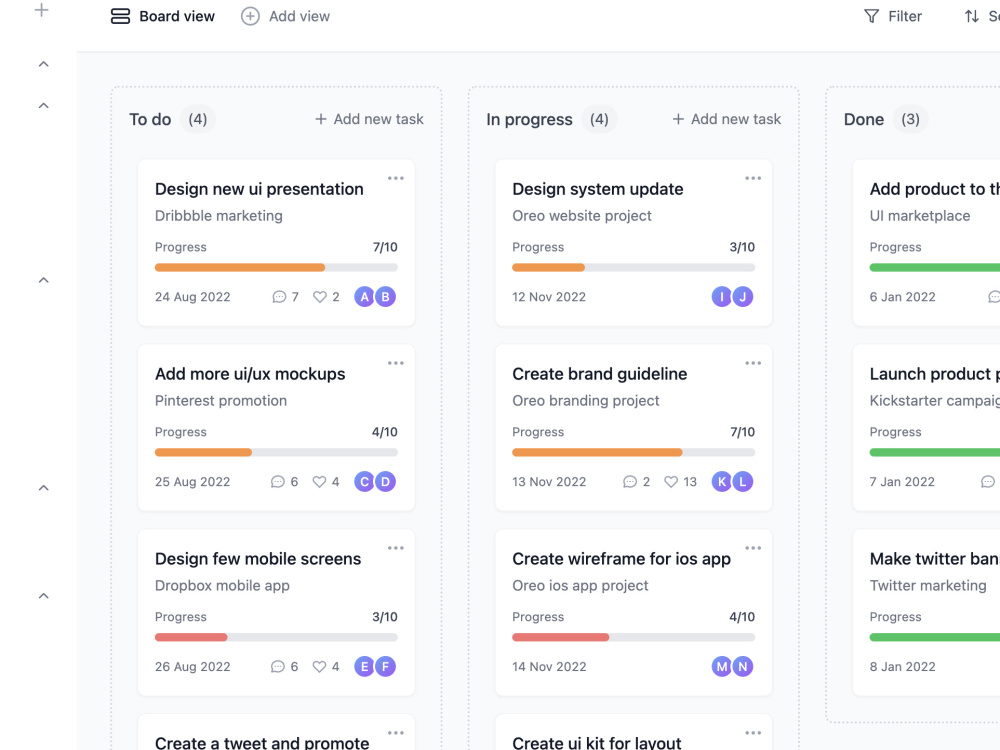Screen dimensions: 1000x750
Task: Click comment icon on Design new ui presentation card
Action: click(279, 297)
